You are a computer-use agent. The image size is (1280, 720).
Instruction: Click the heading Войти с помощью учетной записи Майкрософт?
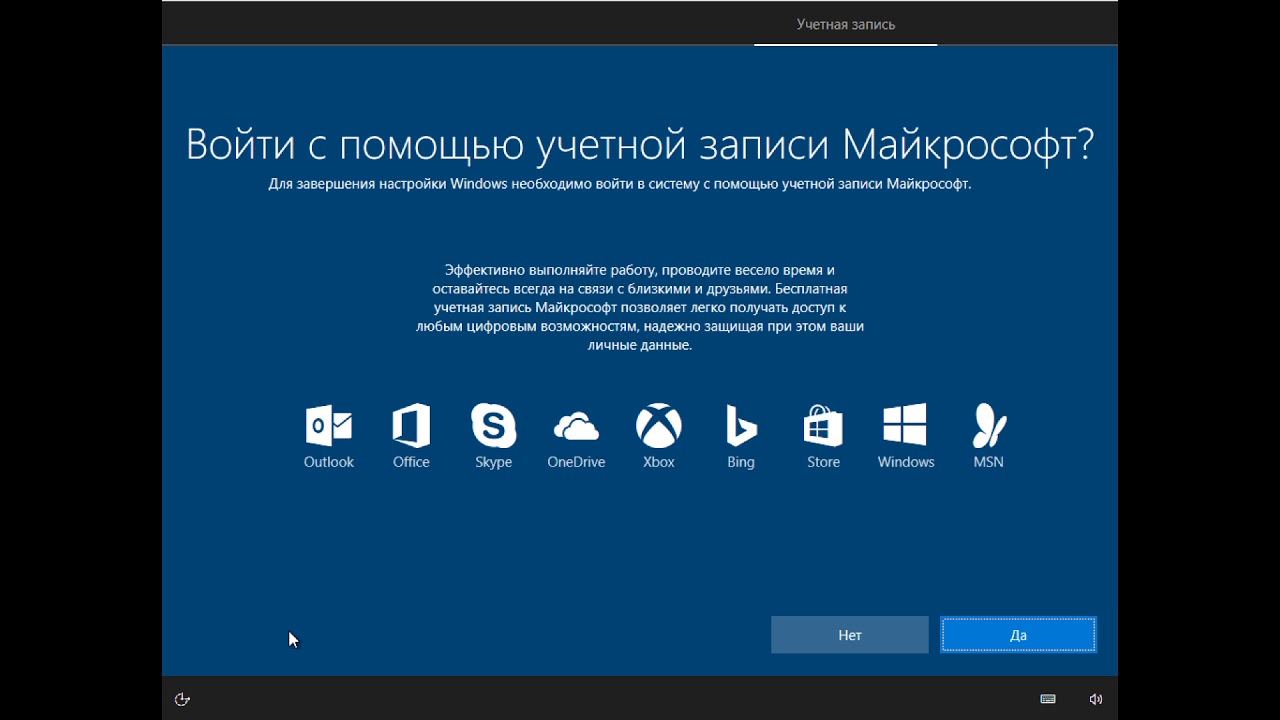click(x=640, y=145)
